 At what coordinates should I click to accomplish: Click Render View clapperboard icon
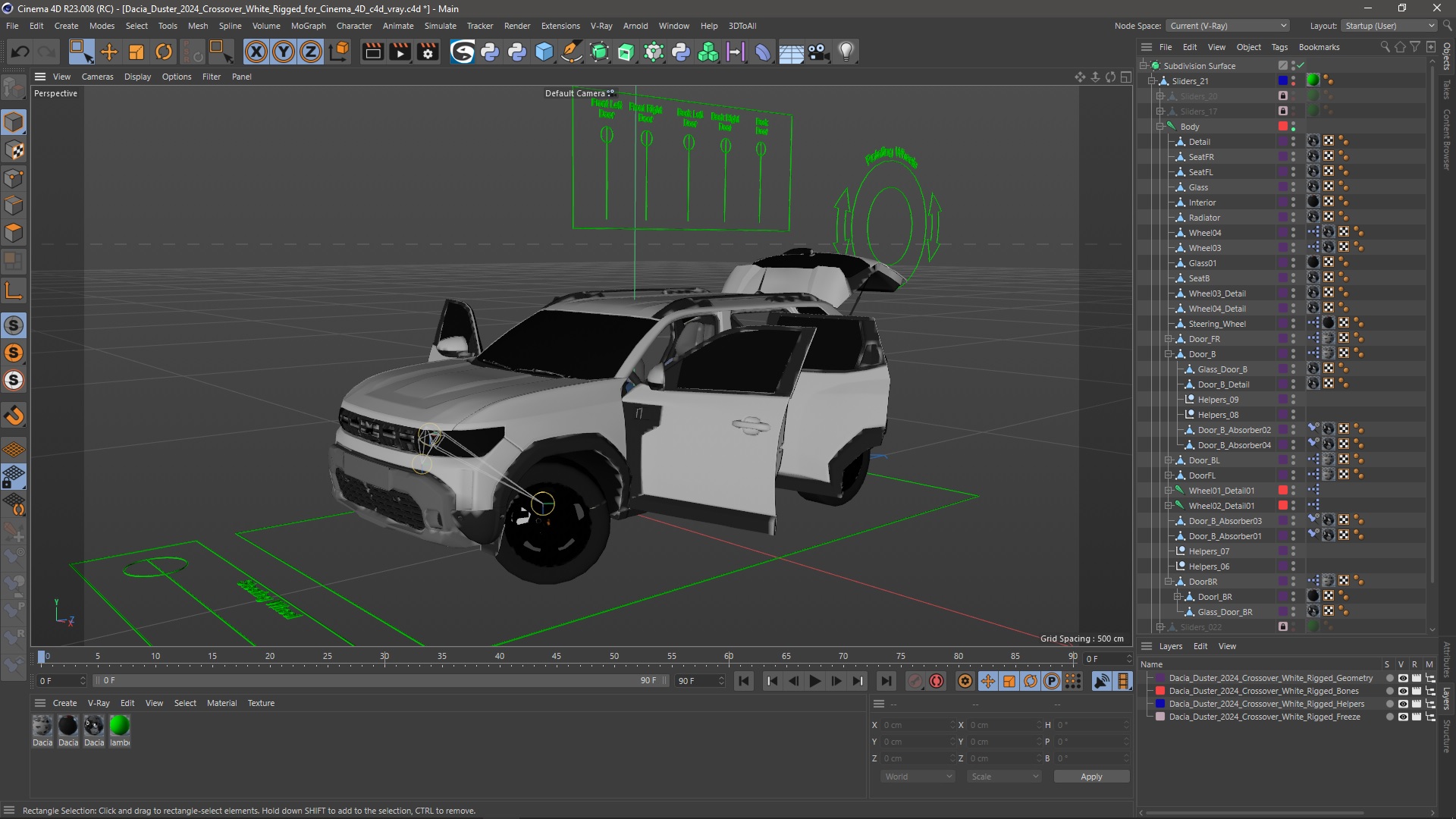pyautogui.click(x=372, y=52)
